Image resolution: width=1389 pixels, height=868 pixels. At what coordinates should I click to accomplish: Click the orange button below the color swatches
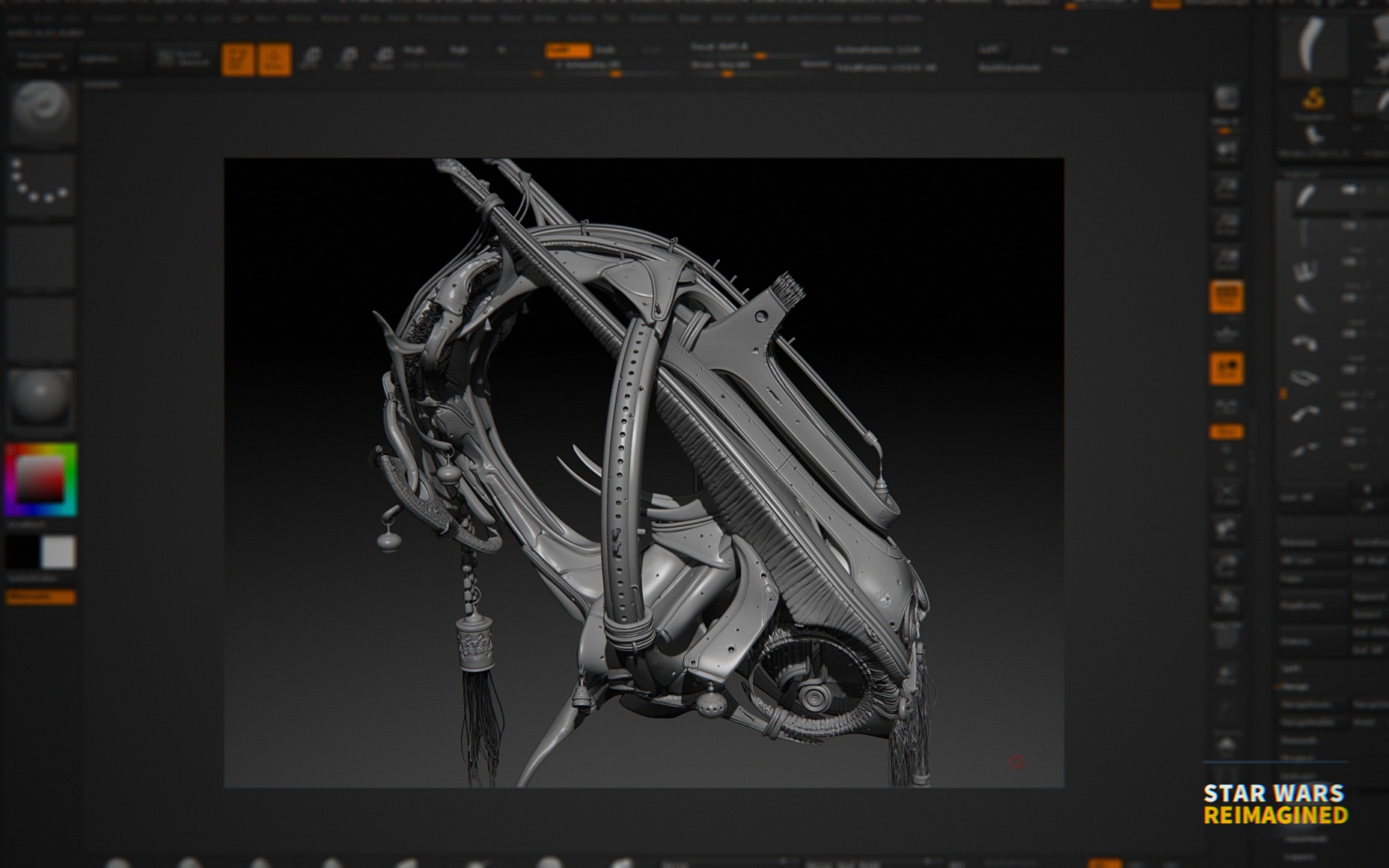(40, 597)
